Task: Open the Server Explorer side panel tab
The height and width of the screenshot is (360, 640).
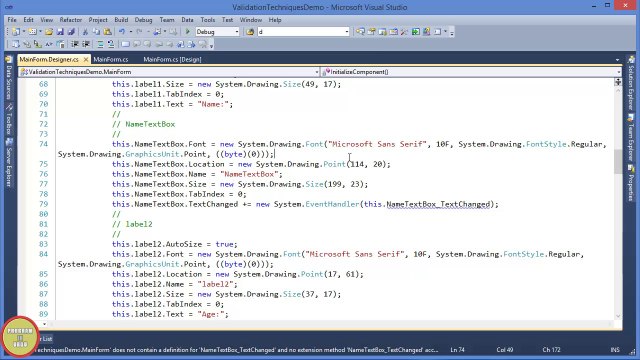Action: (9, 162)
